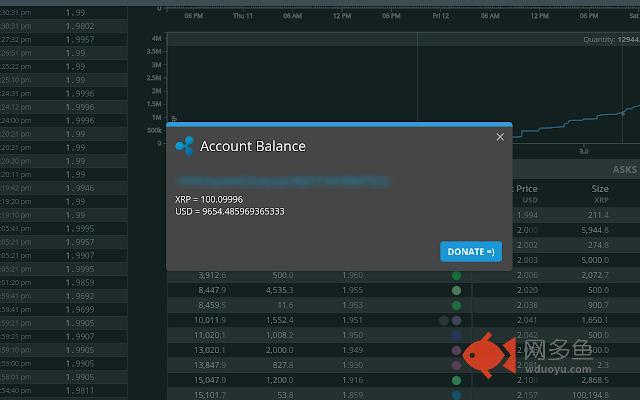Click bid total 10,011.9
The width and height of the screenshot is (640, 400).
point(210,320)
